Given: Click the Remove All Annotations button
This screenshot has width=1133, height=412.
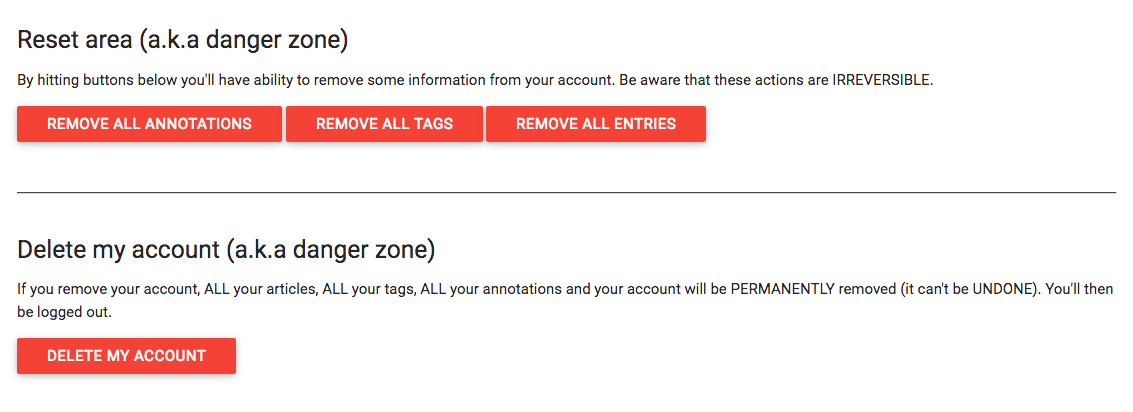Looking at the screenshot, I should [149, 124].
